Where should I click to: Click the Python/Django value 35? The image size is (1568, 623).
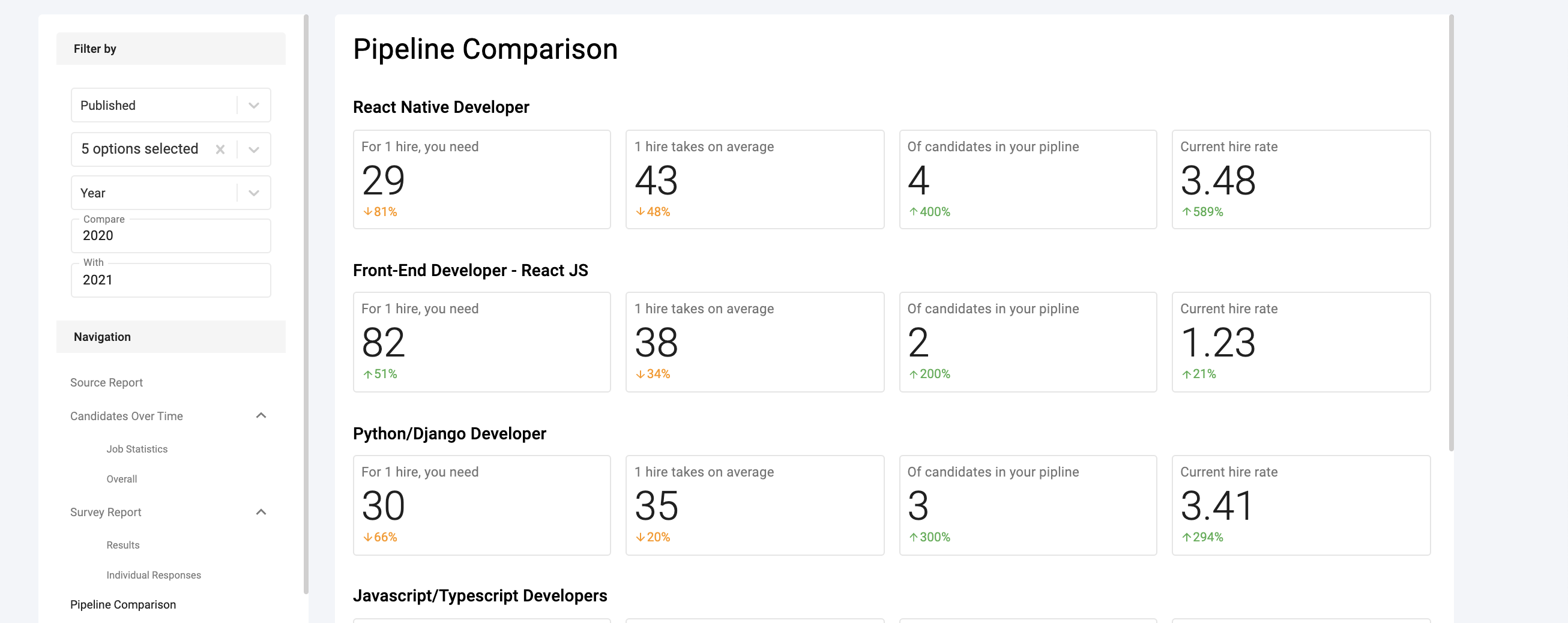656,505
